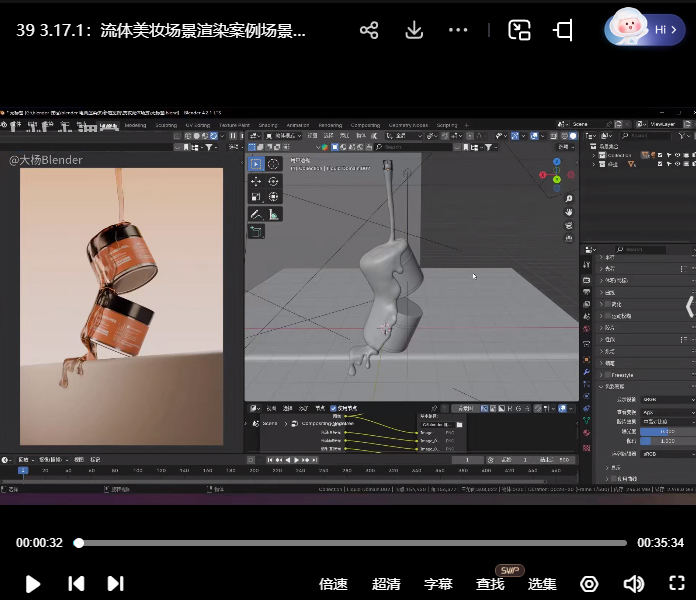Image resolution: width=696 pixels, height=600 pixels.
Task: Expand the Freestyle panel in properties
Action: click(x=622, y=374)
